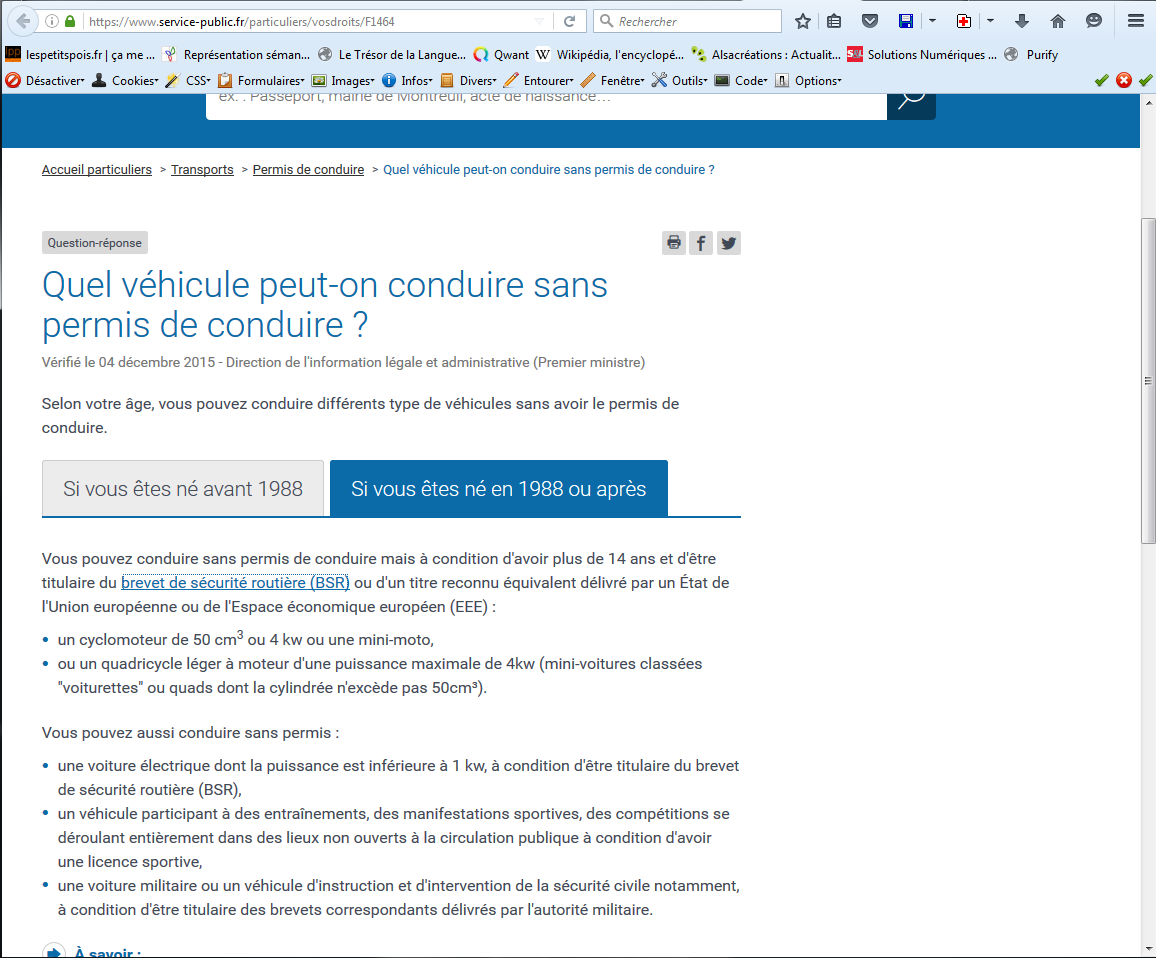Open the Désactiver menu in Web Developer toolbar
Screen dimensions: 1156x958
point(45,80)
